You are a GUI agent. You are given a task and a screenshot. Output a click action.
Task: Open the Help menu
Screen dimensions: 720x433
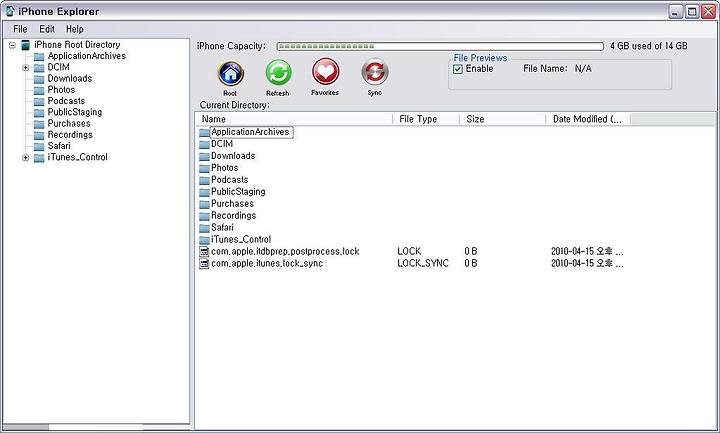75,29
